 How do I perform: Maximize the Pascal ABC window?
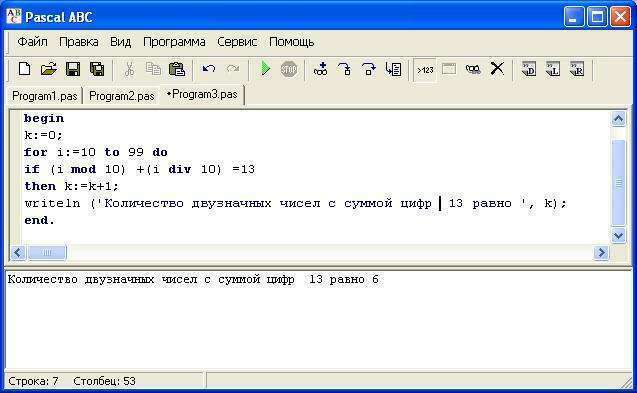pos(597,17)
